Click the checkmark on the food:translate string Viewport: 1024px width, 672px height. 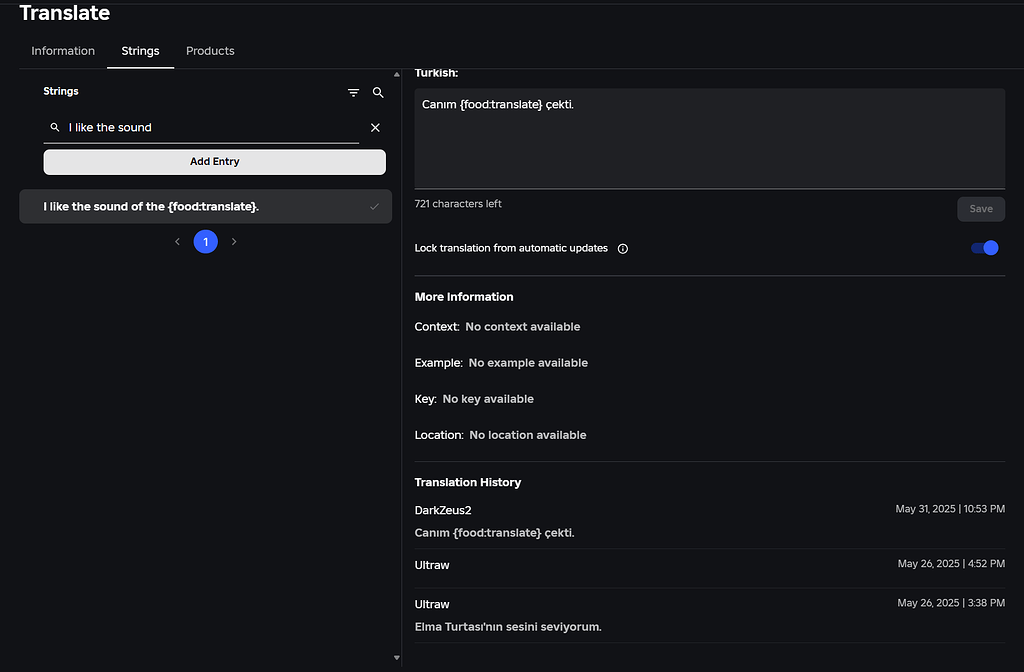tap(374, 207)
